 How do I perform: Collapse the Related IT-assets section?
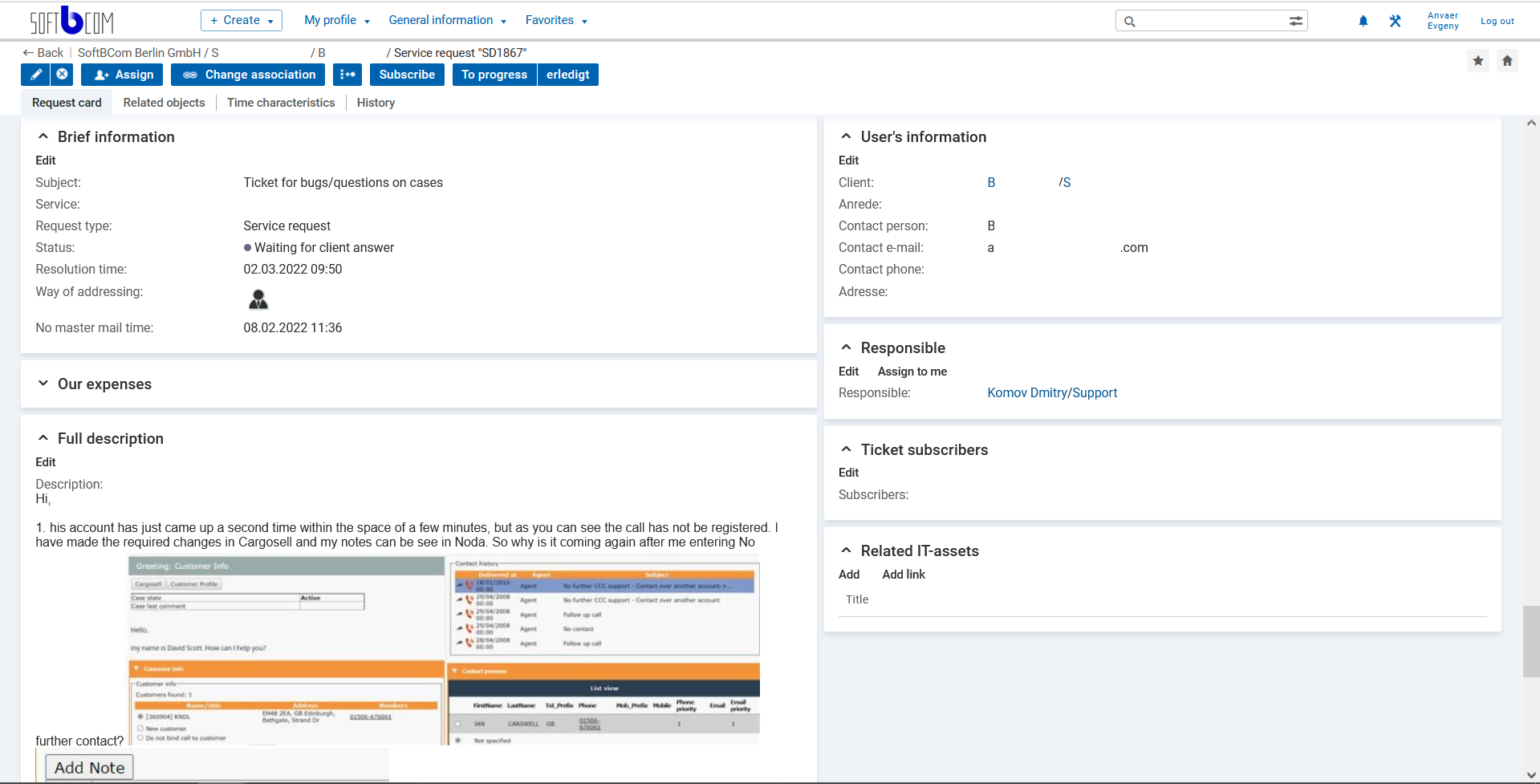point(846,550)
